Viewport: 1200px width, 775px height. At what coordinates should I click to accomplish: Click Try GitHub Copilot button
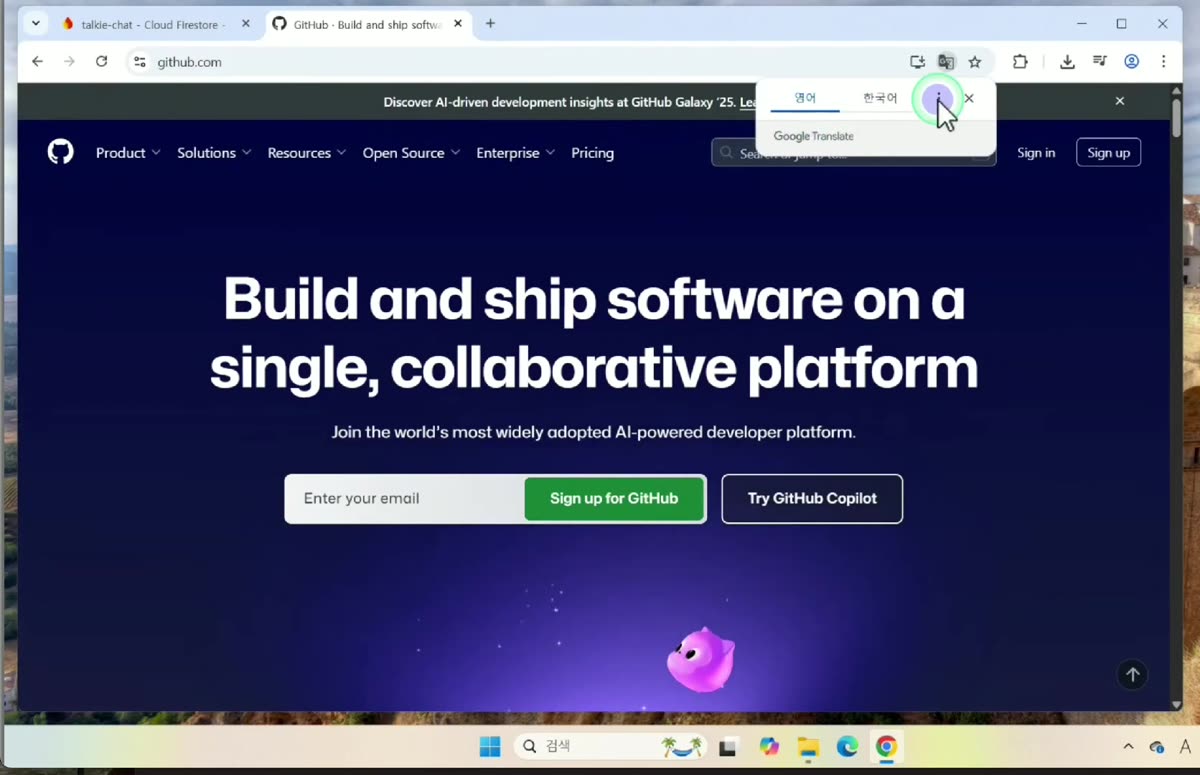click(812, 498)
